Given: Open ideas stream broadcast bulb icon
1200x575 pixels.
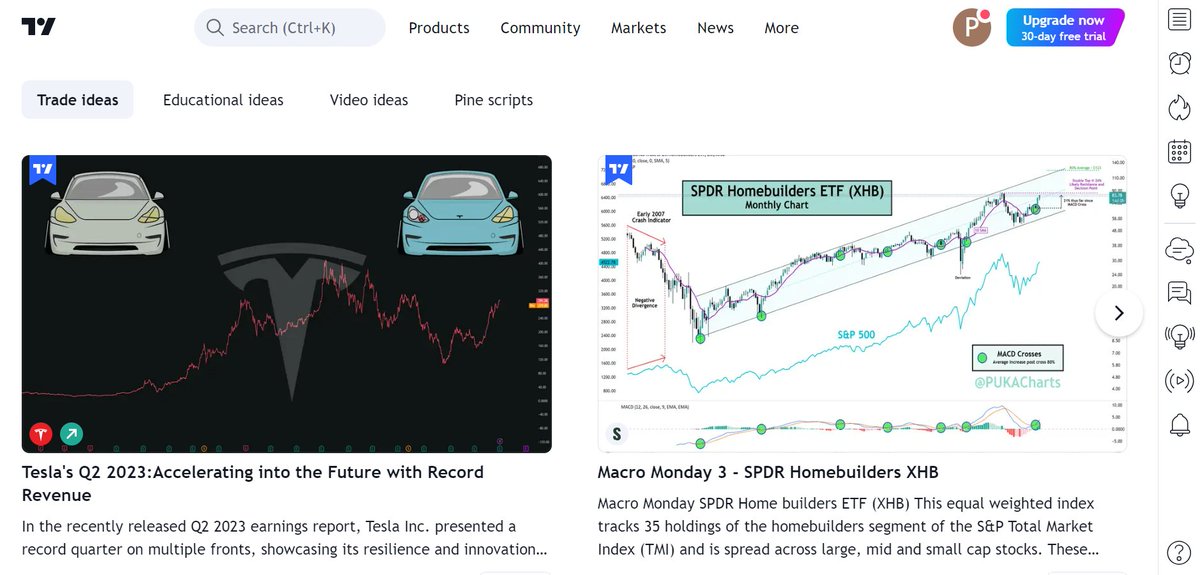Looking at the screenshot, I should (1179, 336).
